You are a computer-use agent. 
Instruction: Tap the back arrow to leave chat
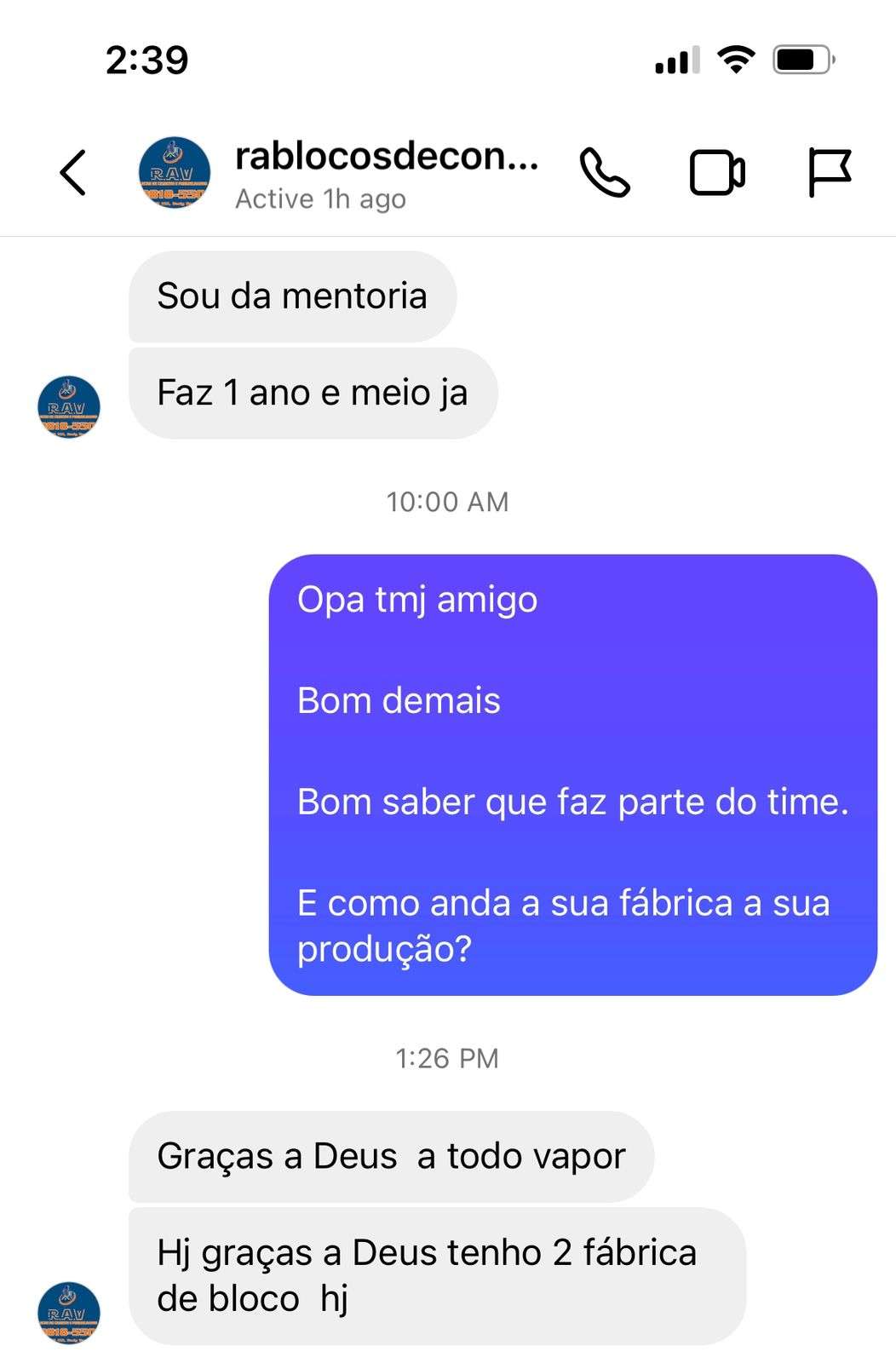(73, 173)
